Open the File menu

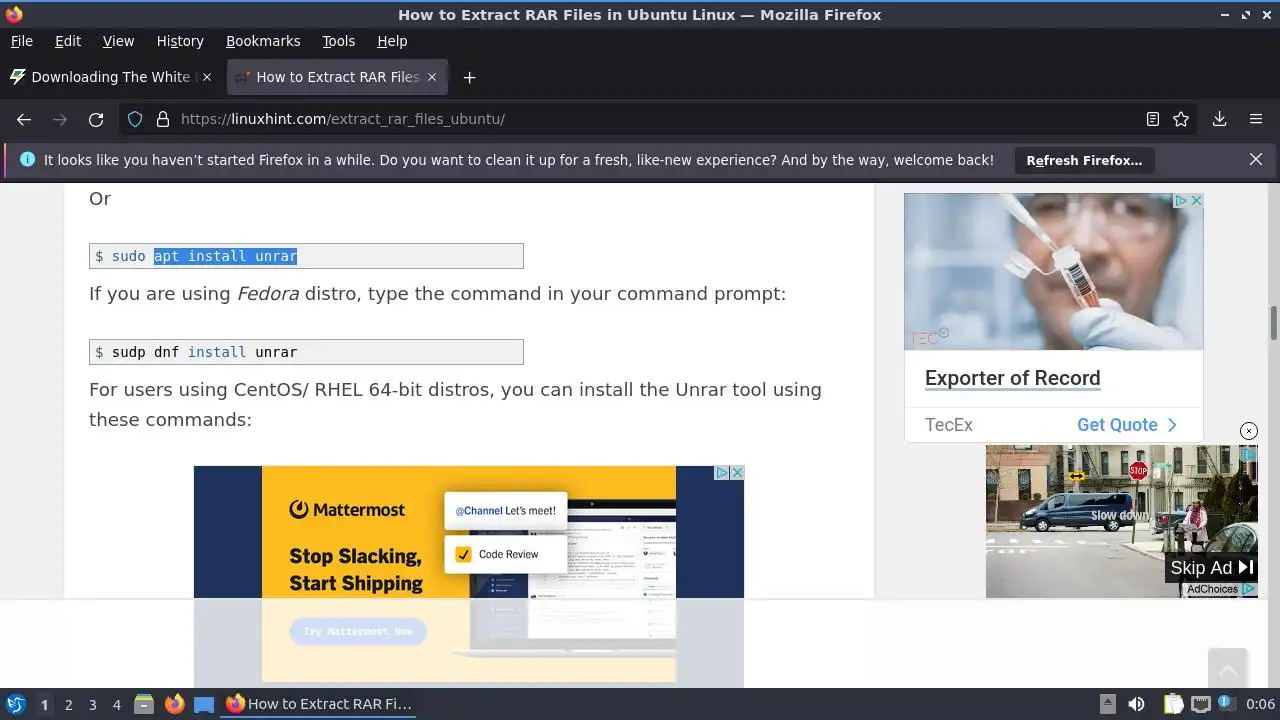[22, 41]
